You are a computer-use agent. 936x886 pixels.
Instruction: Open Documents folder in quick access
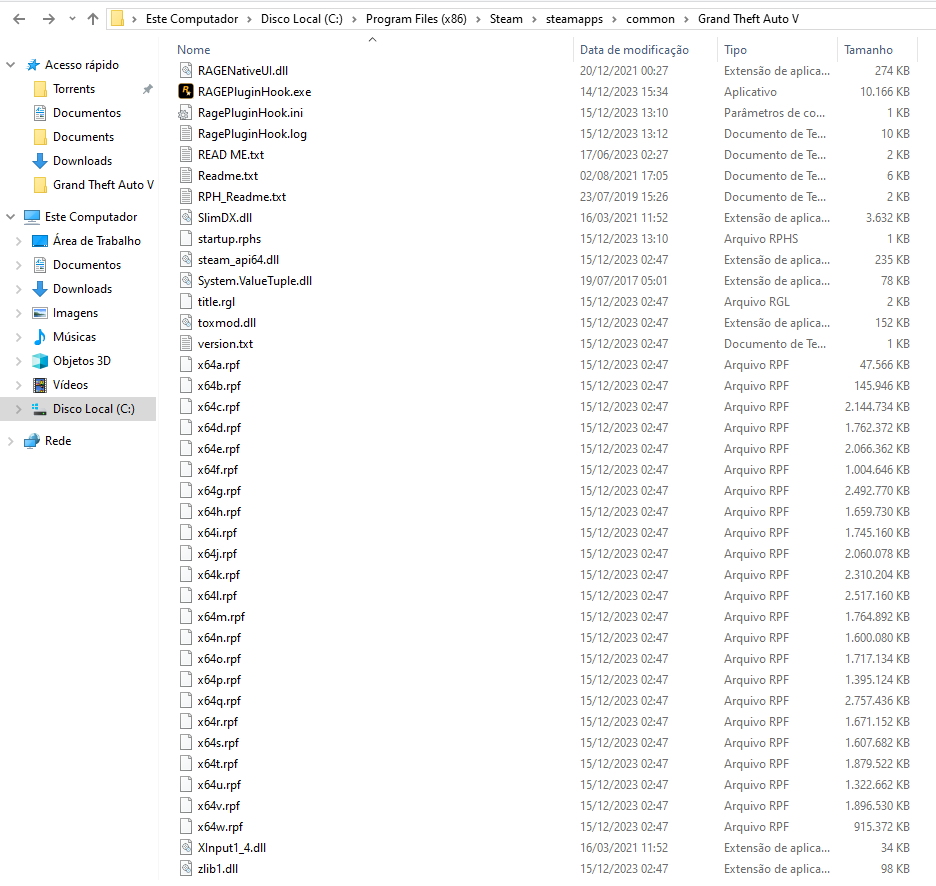pyautogui.click(x=83, y=137)
